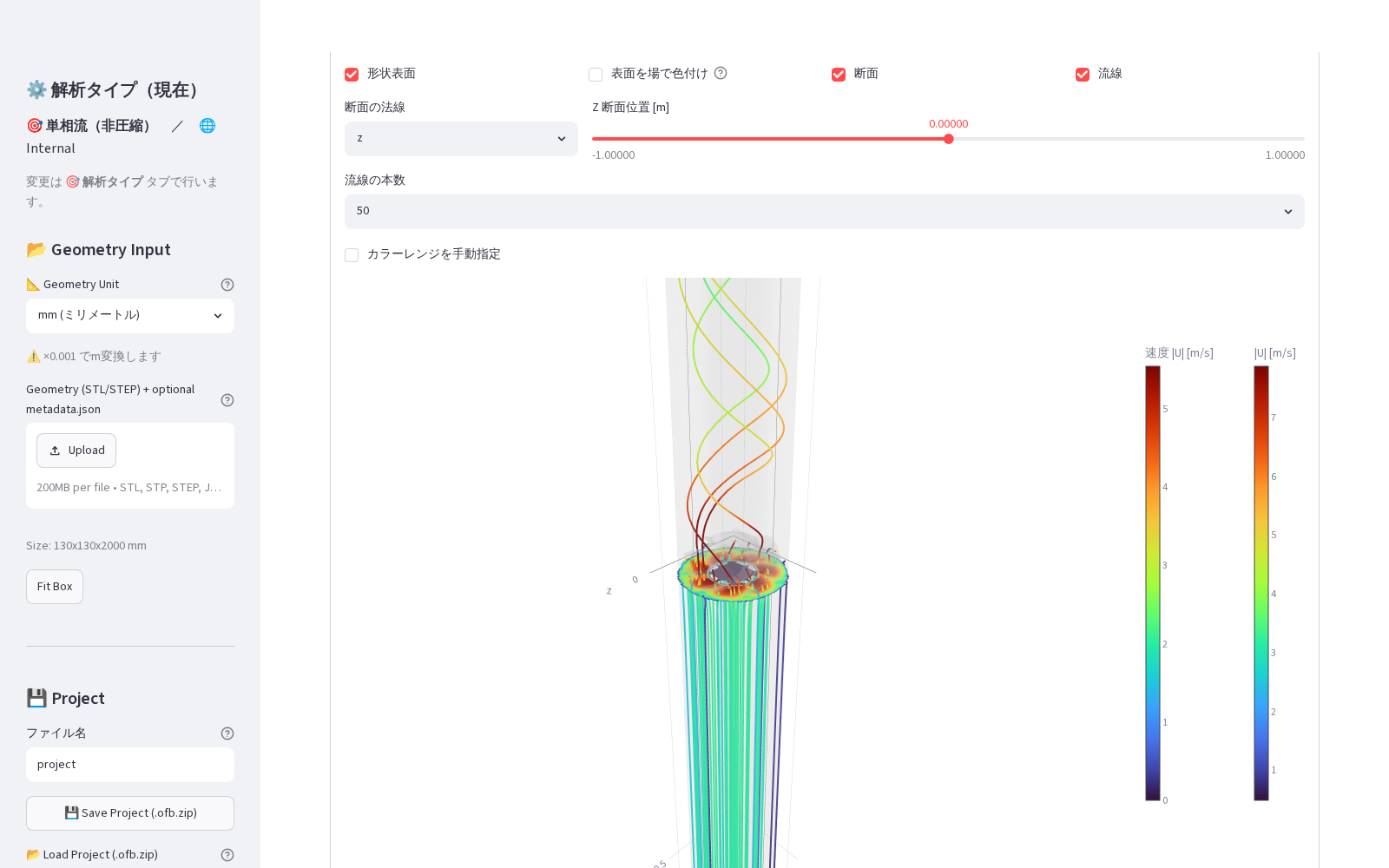Click Size: 130x130x2000 mm text
The image size is (1389, 868).
pyautogui.click(x=86, y=546)
